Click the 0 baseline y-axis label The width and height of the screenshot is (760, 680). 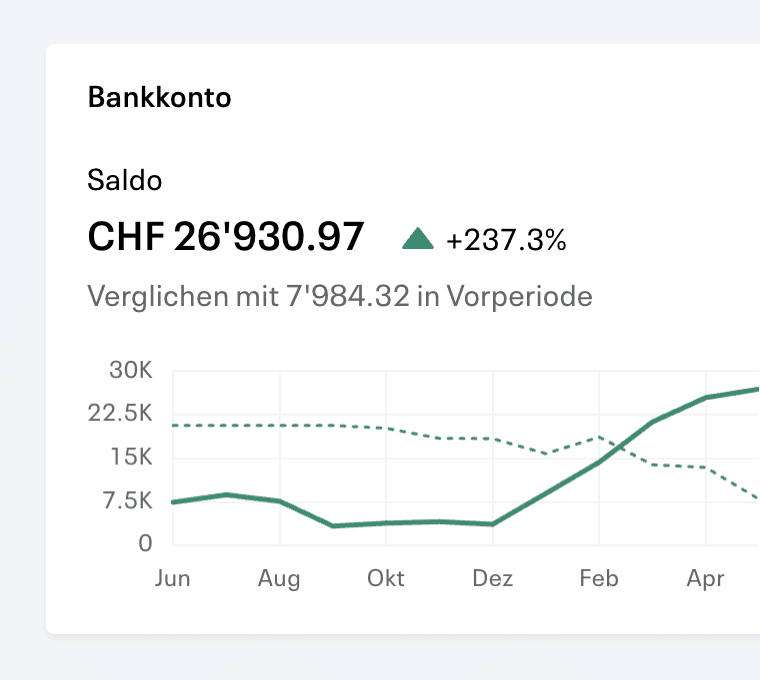145,543
